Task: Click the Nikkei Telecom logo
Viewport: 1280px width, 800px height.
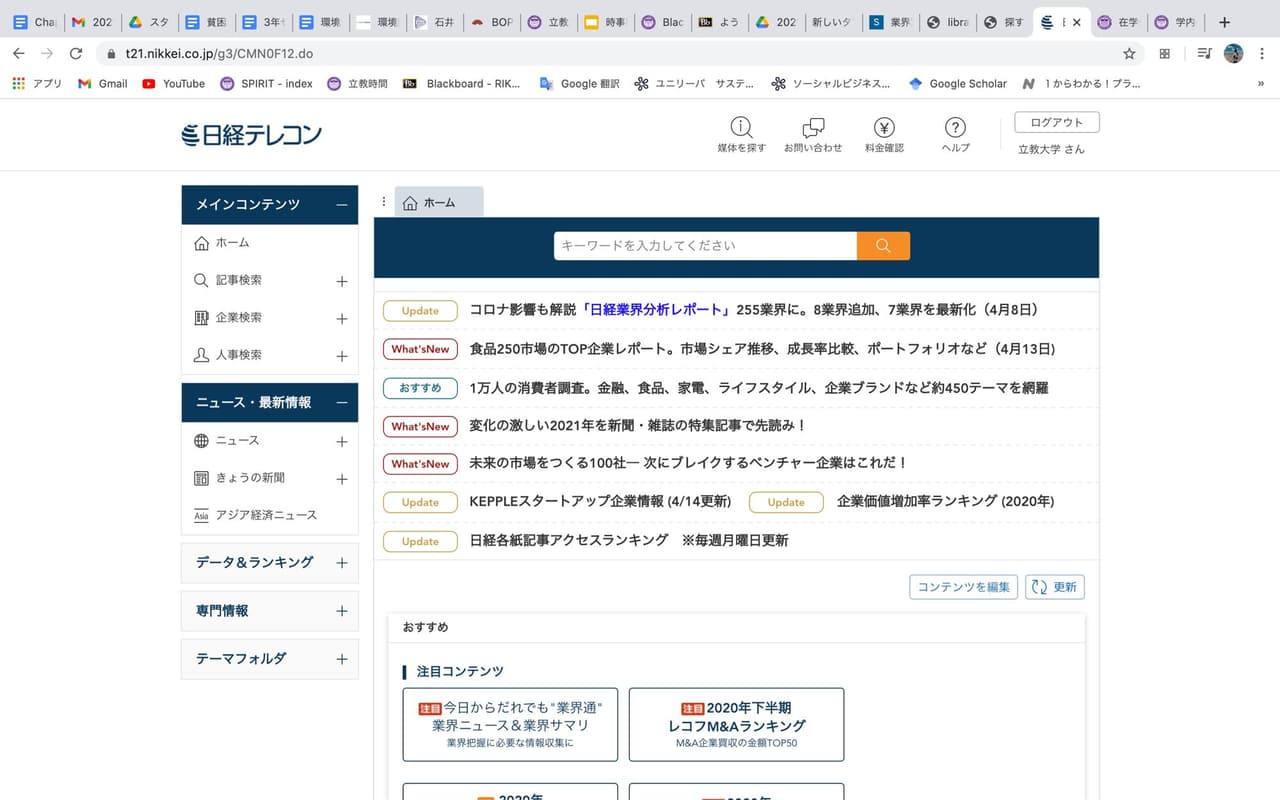Action: [252, 135]
